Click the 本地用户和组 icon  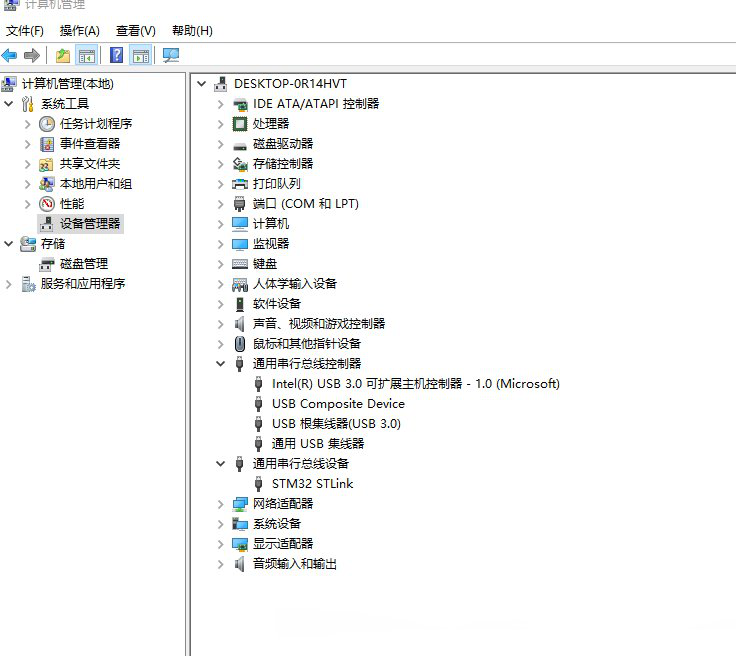(x=46, y=184)
